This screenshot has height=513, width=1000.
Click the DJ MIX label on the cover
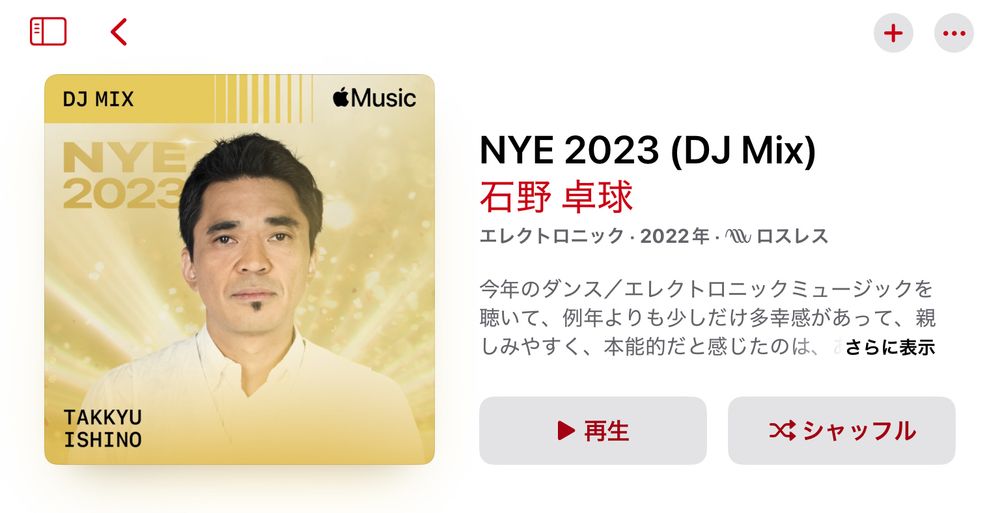point(98,99)
